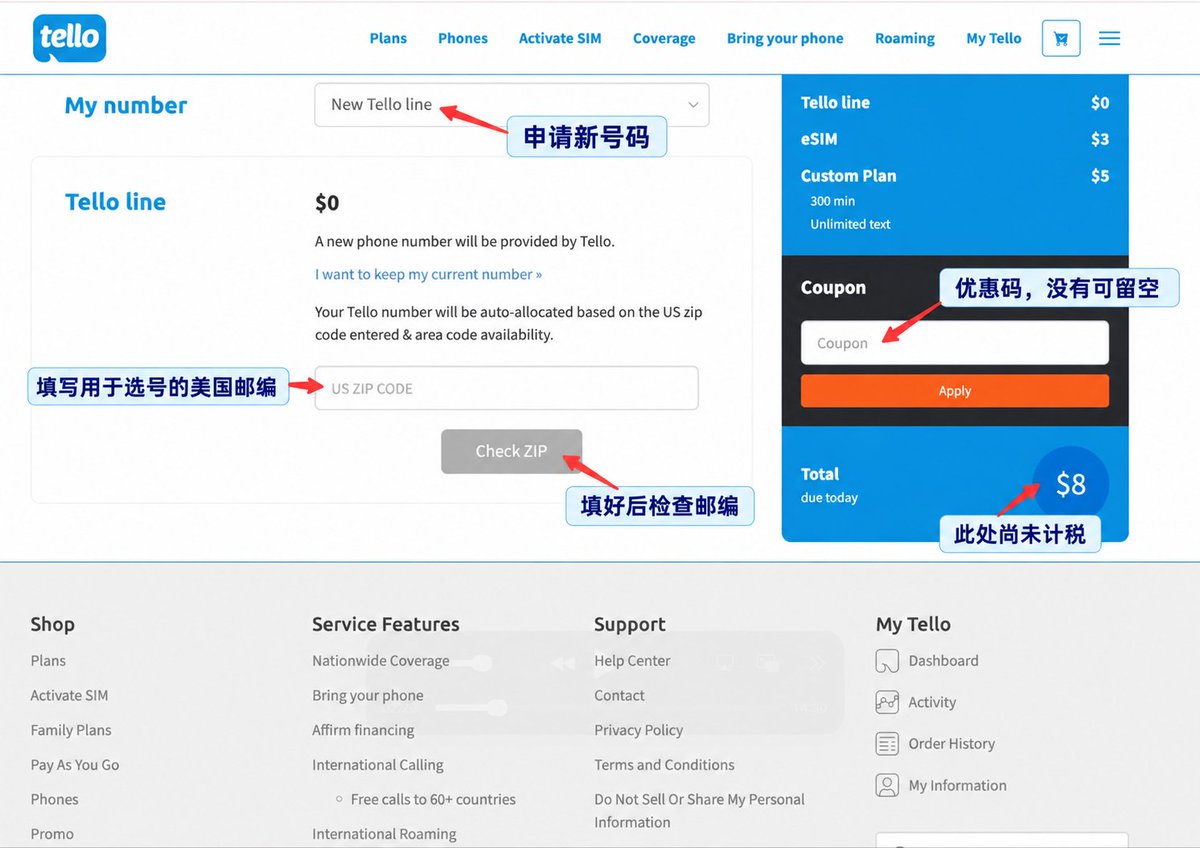Open Activity icon link in footer
The width and height of the screenshot is (1200, 848).
(887, 702)
